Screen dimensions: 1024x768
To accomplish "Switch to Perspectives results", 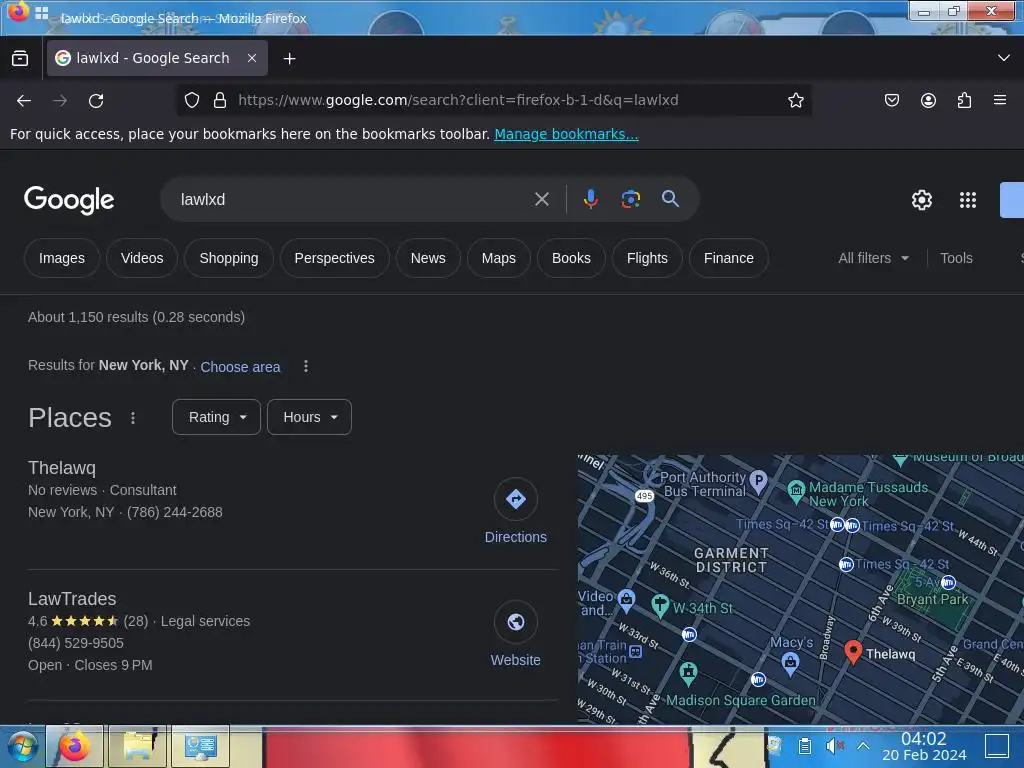I will click(x=334, y=258).
